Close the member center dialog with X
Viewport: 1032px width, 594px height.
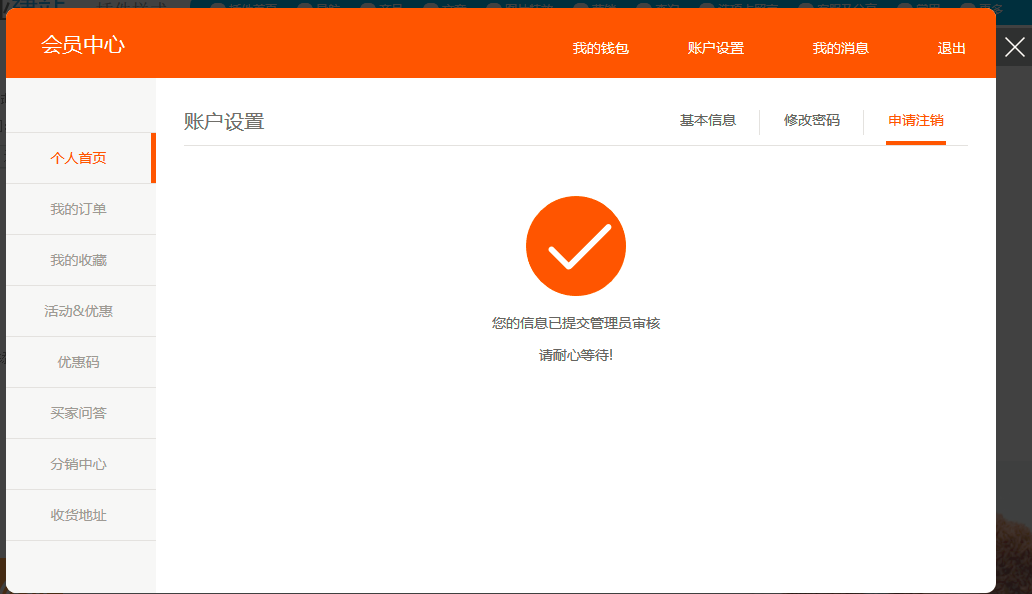pyautogui.click(x=1014, y=47)
